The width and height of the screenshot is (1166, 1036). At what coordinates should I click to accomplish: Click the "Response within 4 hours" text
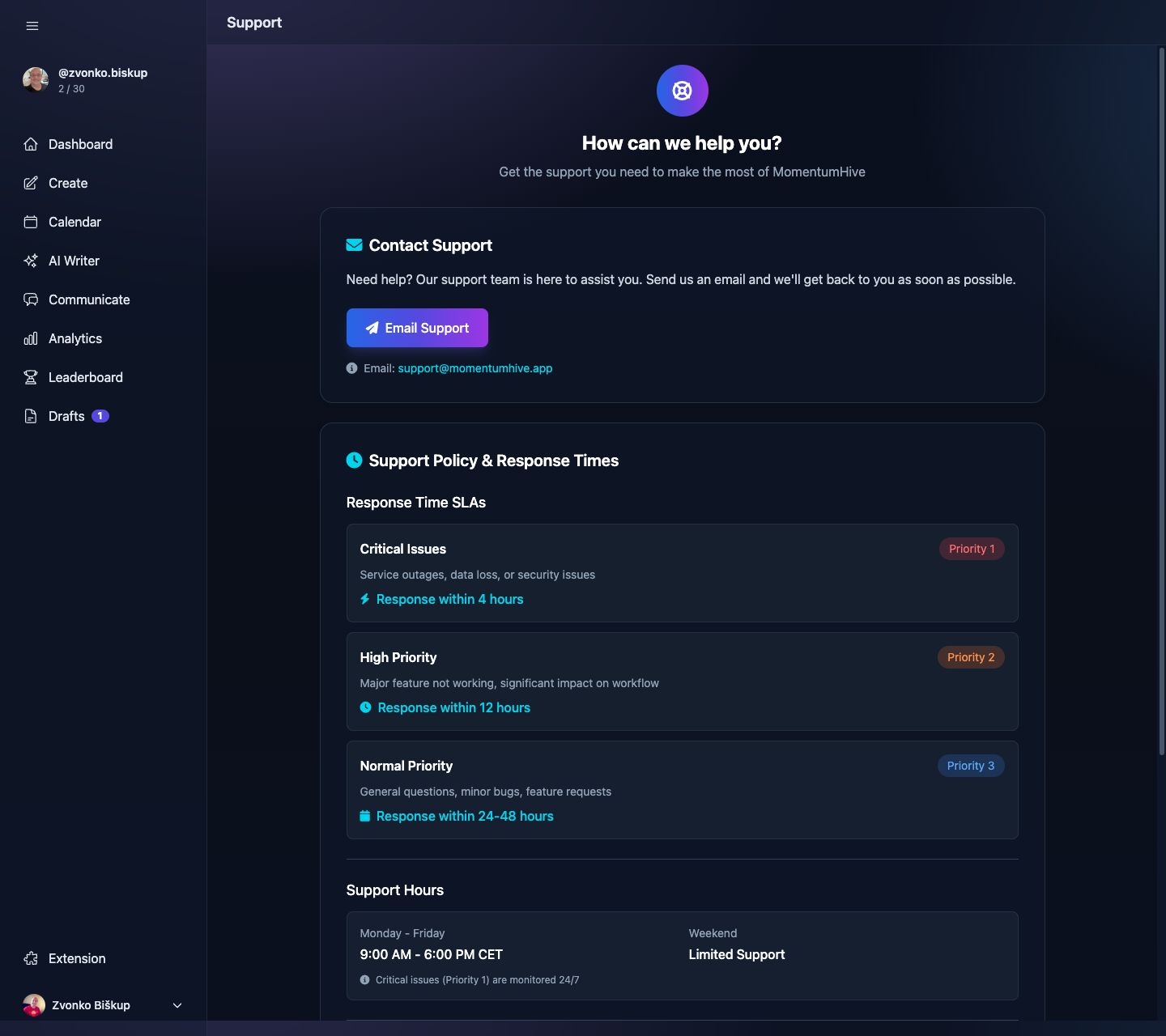450,599
